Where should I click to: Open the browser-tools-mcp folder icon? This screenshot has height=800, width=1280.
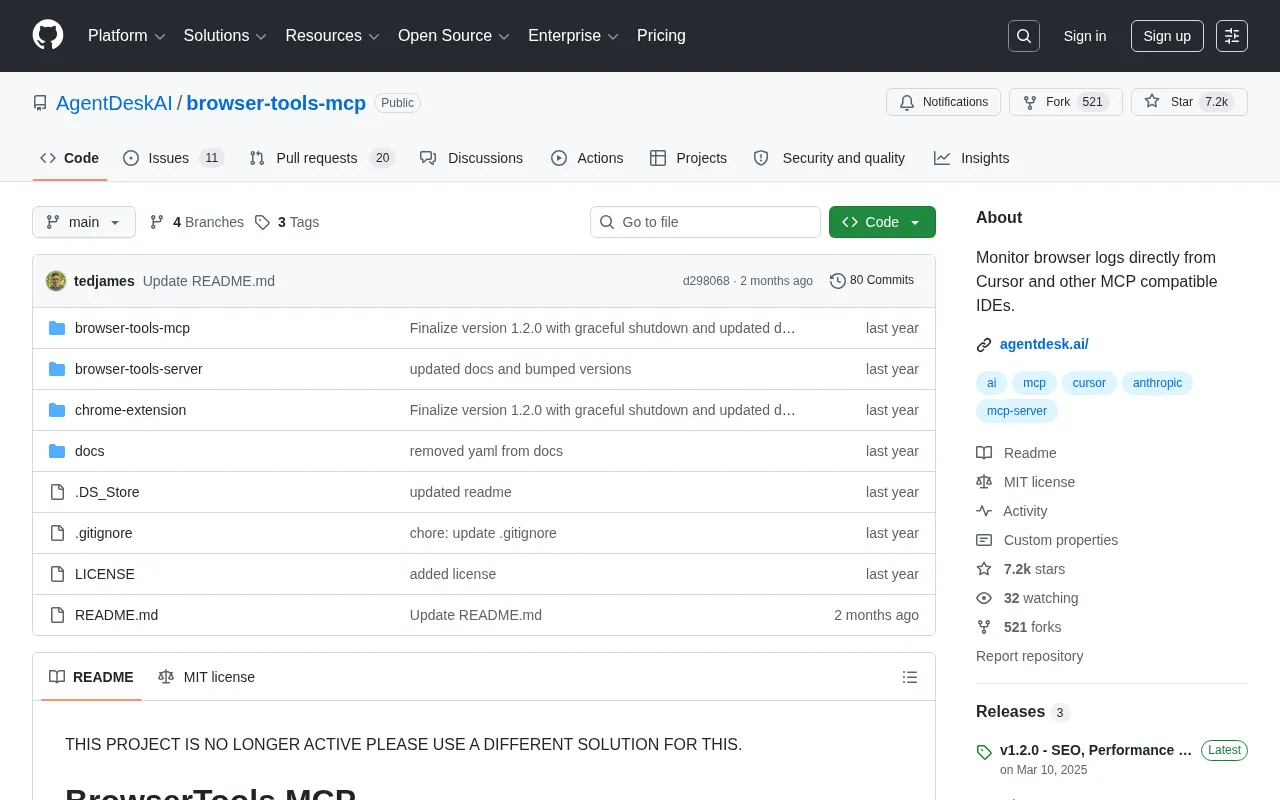(57, 328)
